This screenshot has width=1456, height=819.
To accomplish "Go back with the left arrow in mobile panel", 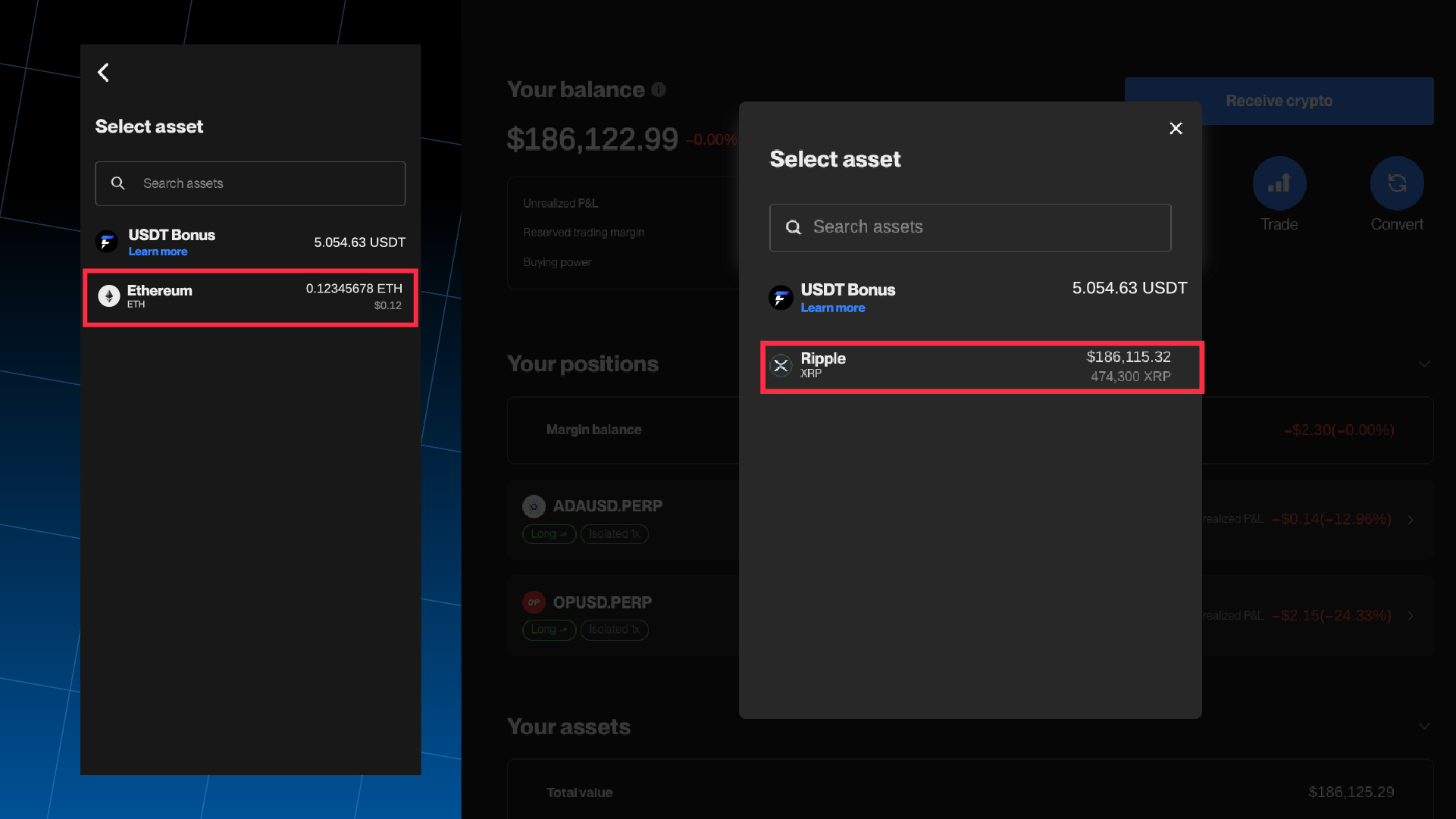I will (104, 73).
